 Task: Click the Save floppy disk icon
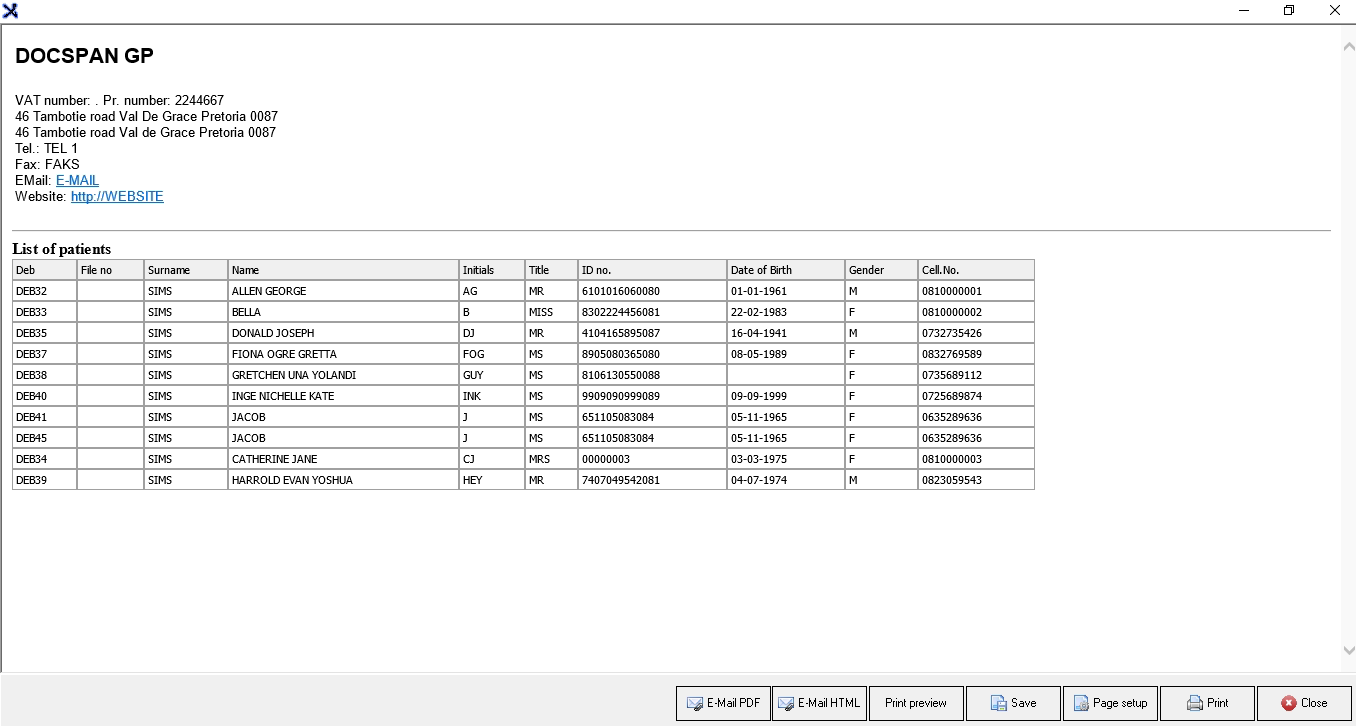pyautogui.click(x=998, y=704)
